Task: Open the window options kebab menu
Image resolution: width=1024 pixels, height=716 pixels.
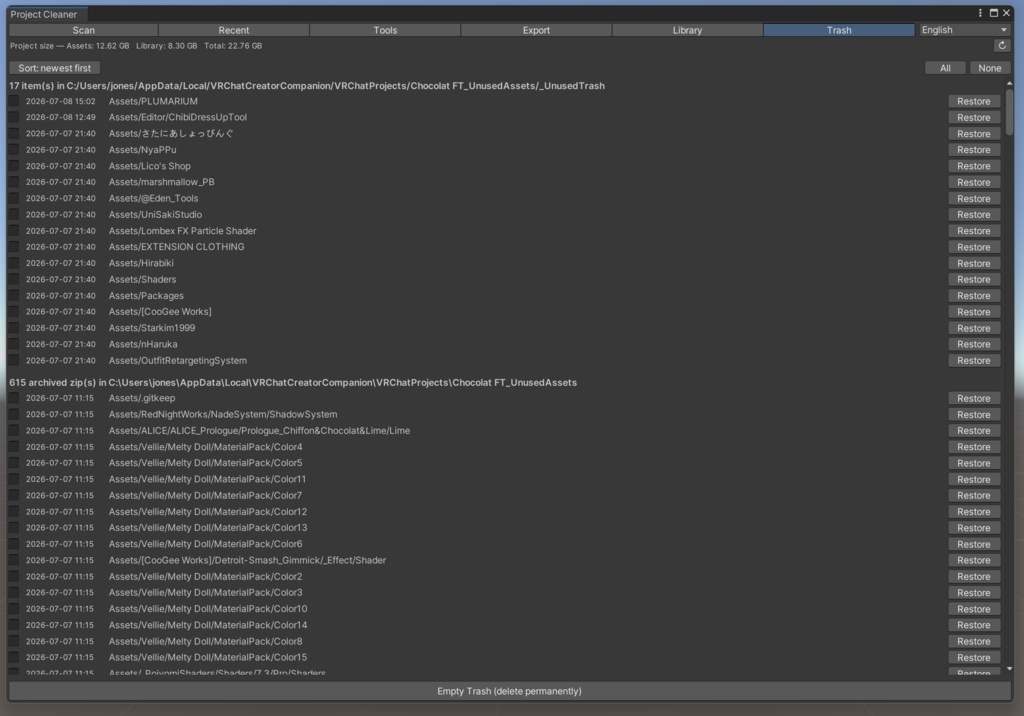Action: pyautogui.click(x=980, y=13)
